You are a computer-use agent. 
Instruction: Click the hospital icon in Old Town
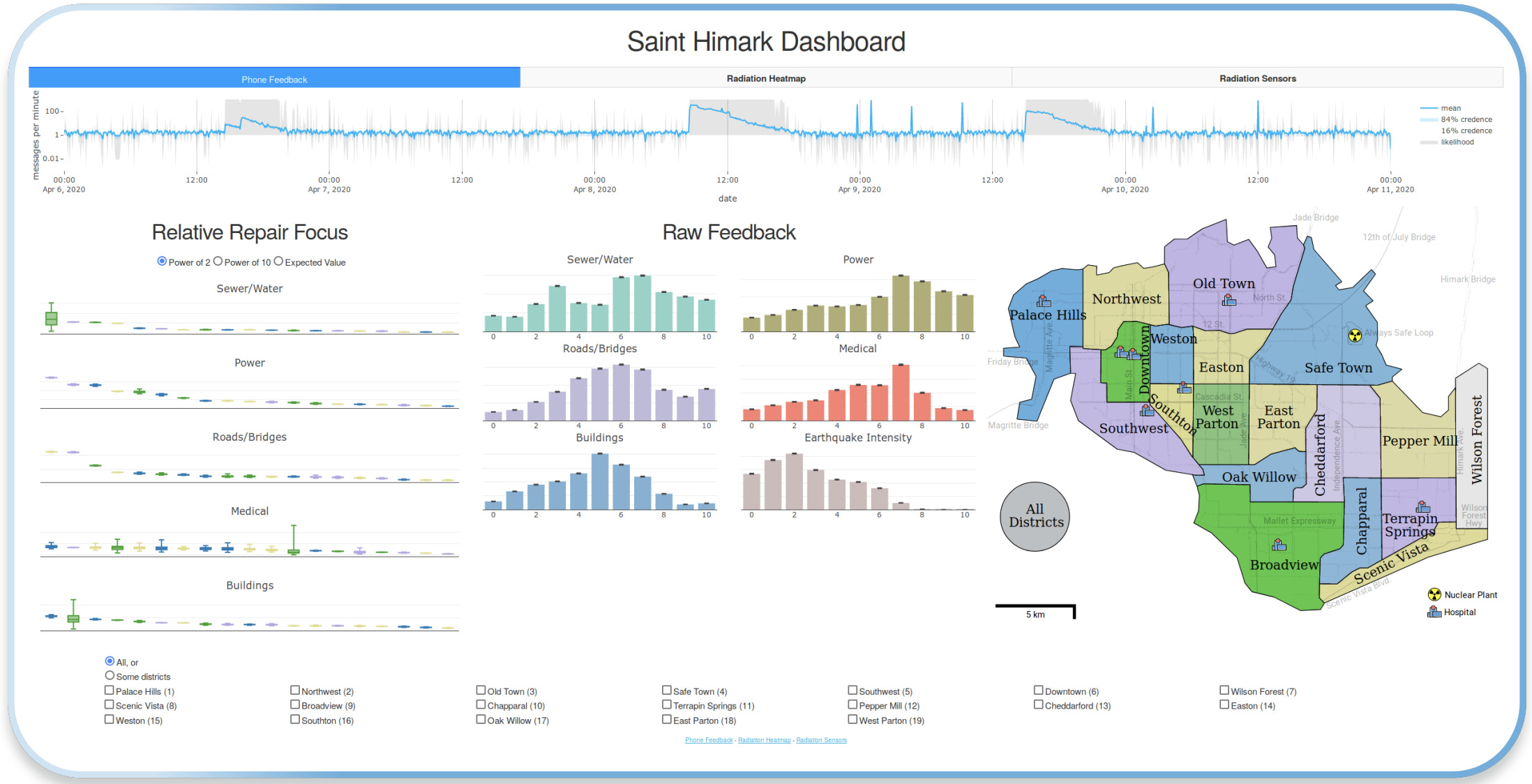pyautogui.click(x=1229, y=300)
